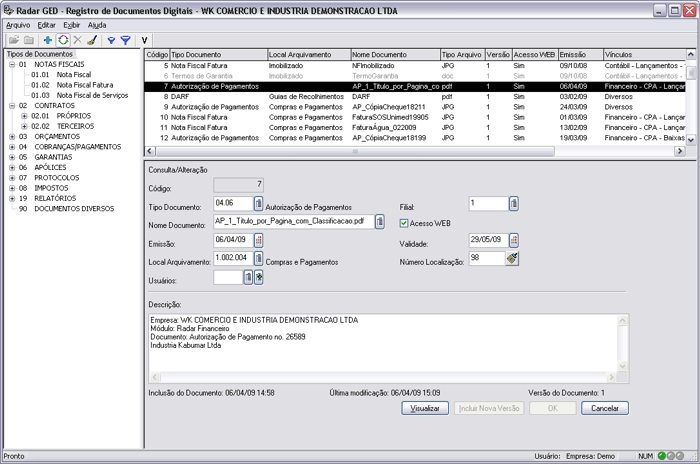Collapse the 01 NOTAS FISCAIS tree node
Viewport: 700px width, 464px height.
[11, 64]
